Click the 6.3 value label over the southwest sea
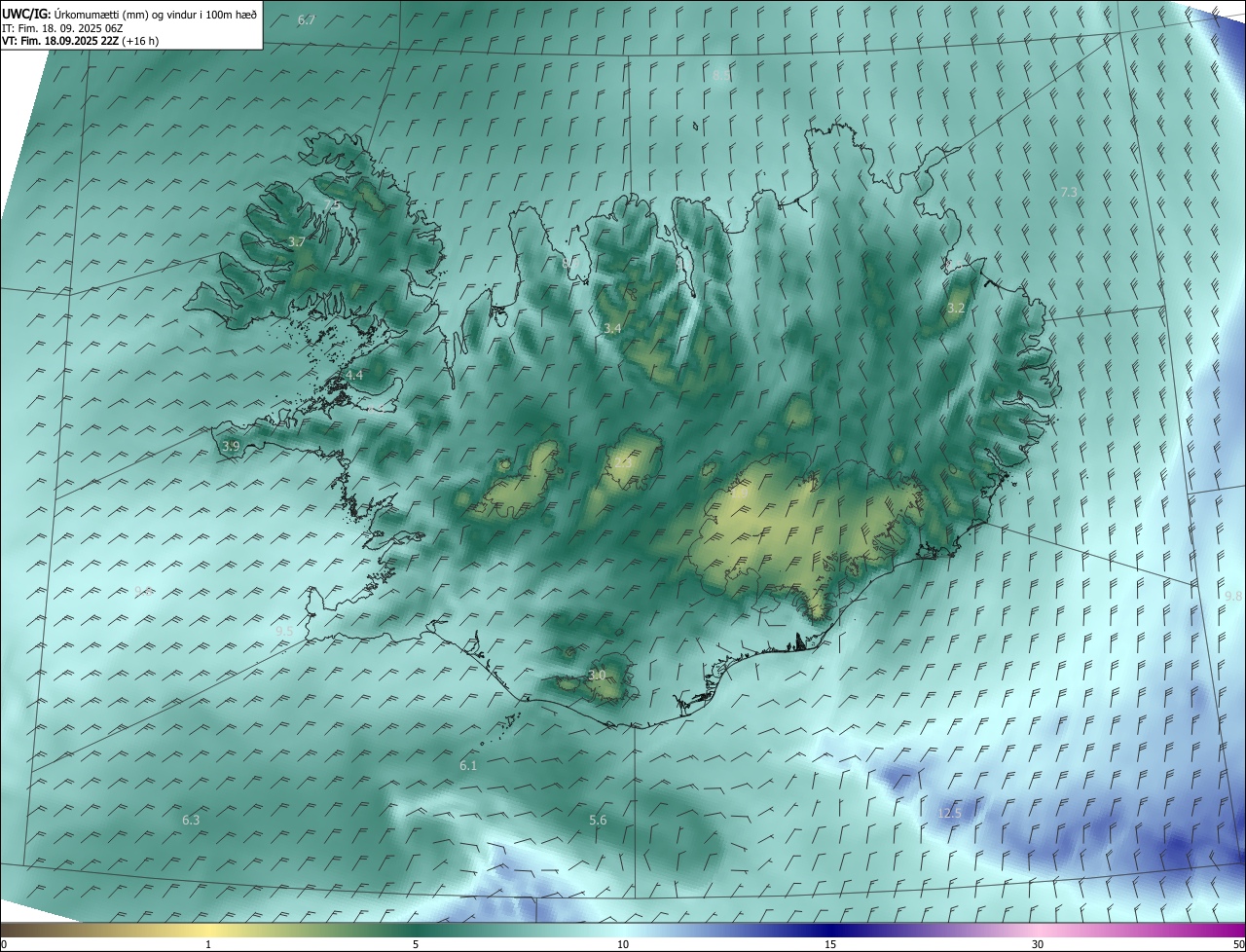The height and width of the screenshot is (952, 1246). tap(191, 821)
